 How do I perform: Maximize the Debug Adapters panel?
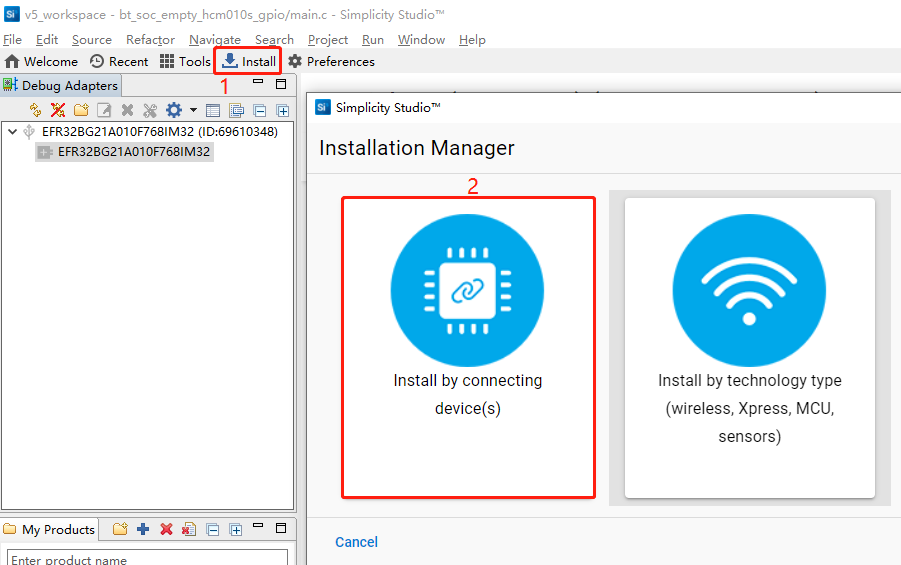281,85
